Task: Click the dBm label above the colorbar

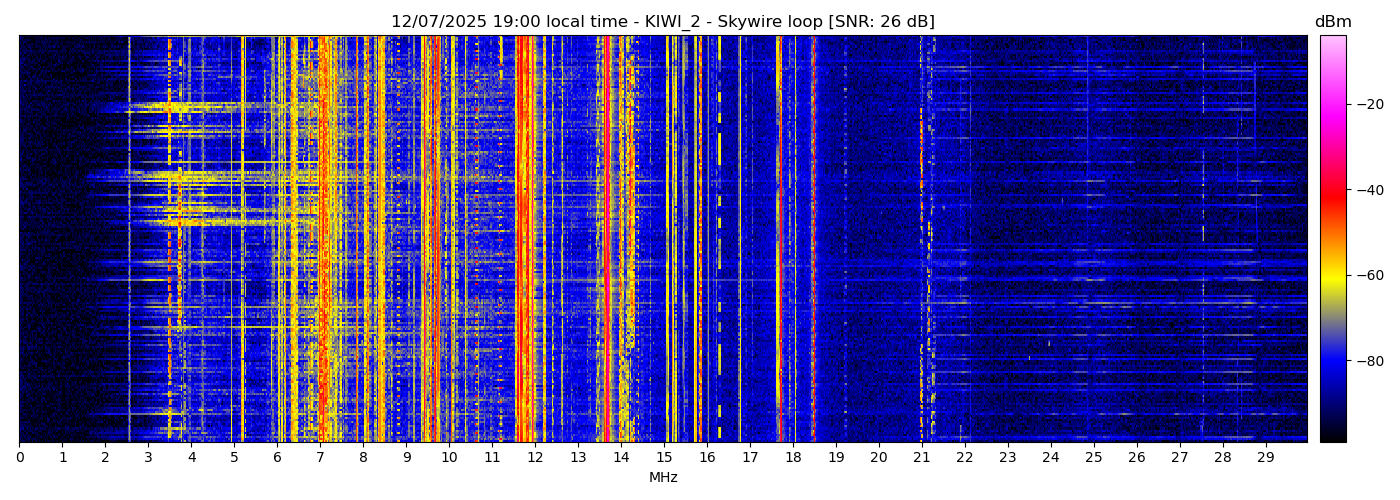Action: point(1332,22)
